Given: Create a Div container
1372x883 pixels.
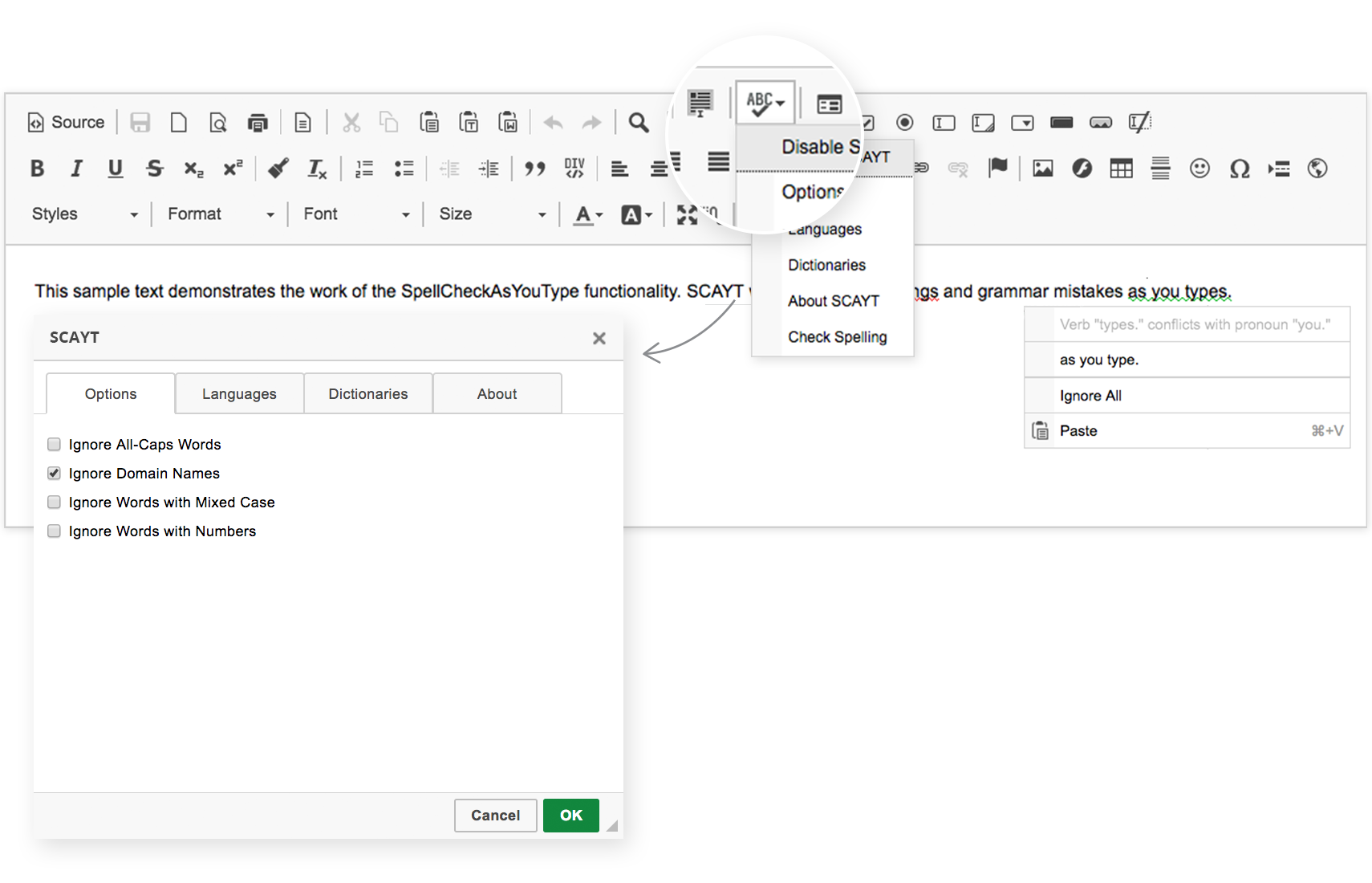Looking at the screenshot, I should click(x=574, y=169).
